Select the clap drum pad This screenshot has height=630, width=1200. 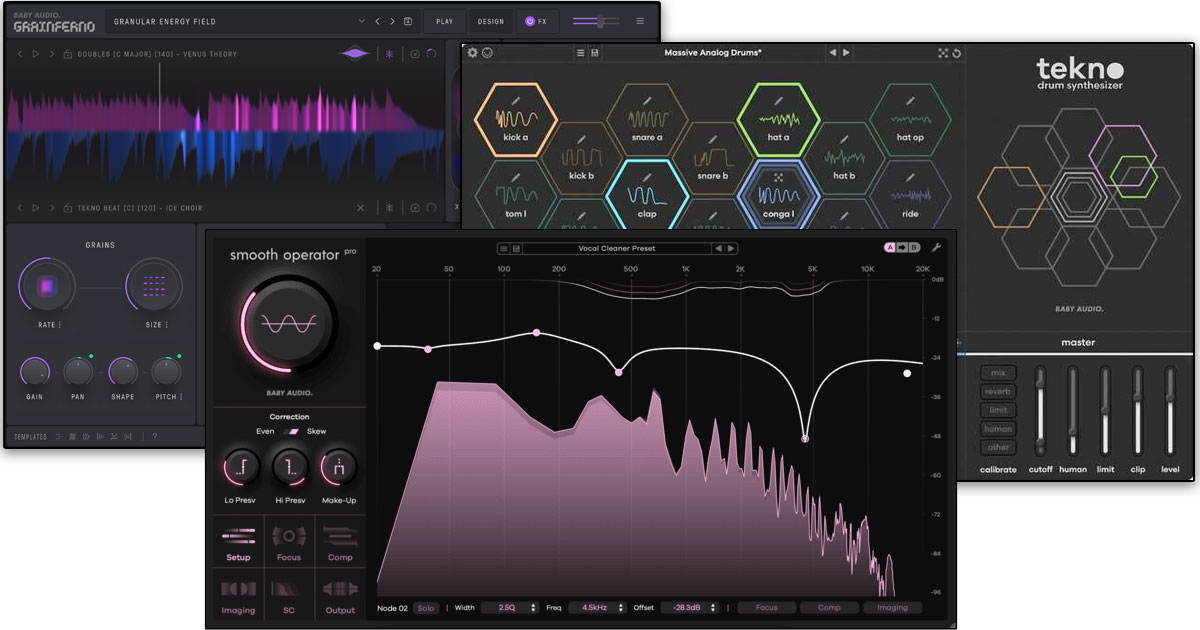point(647,194)
